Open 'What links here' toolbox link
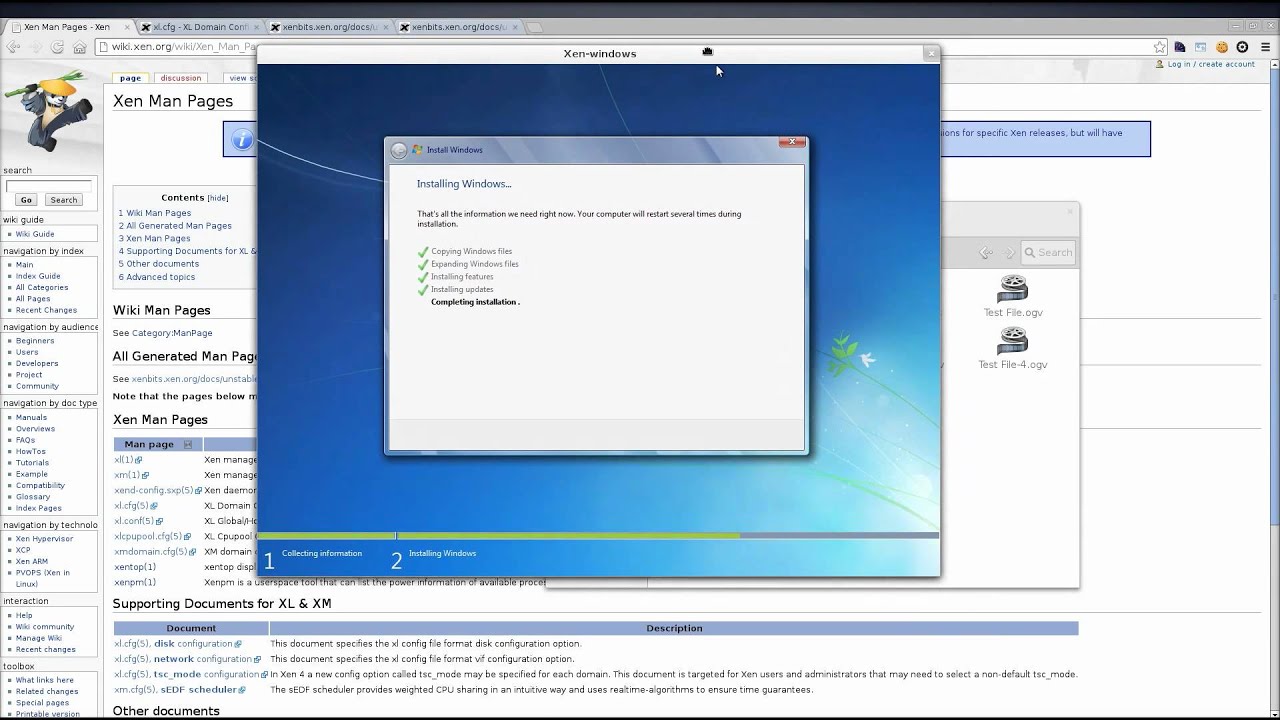 click(44, 680)
